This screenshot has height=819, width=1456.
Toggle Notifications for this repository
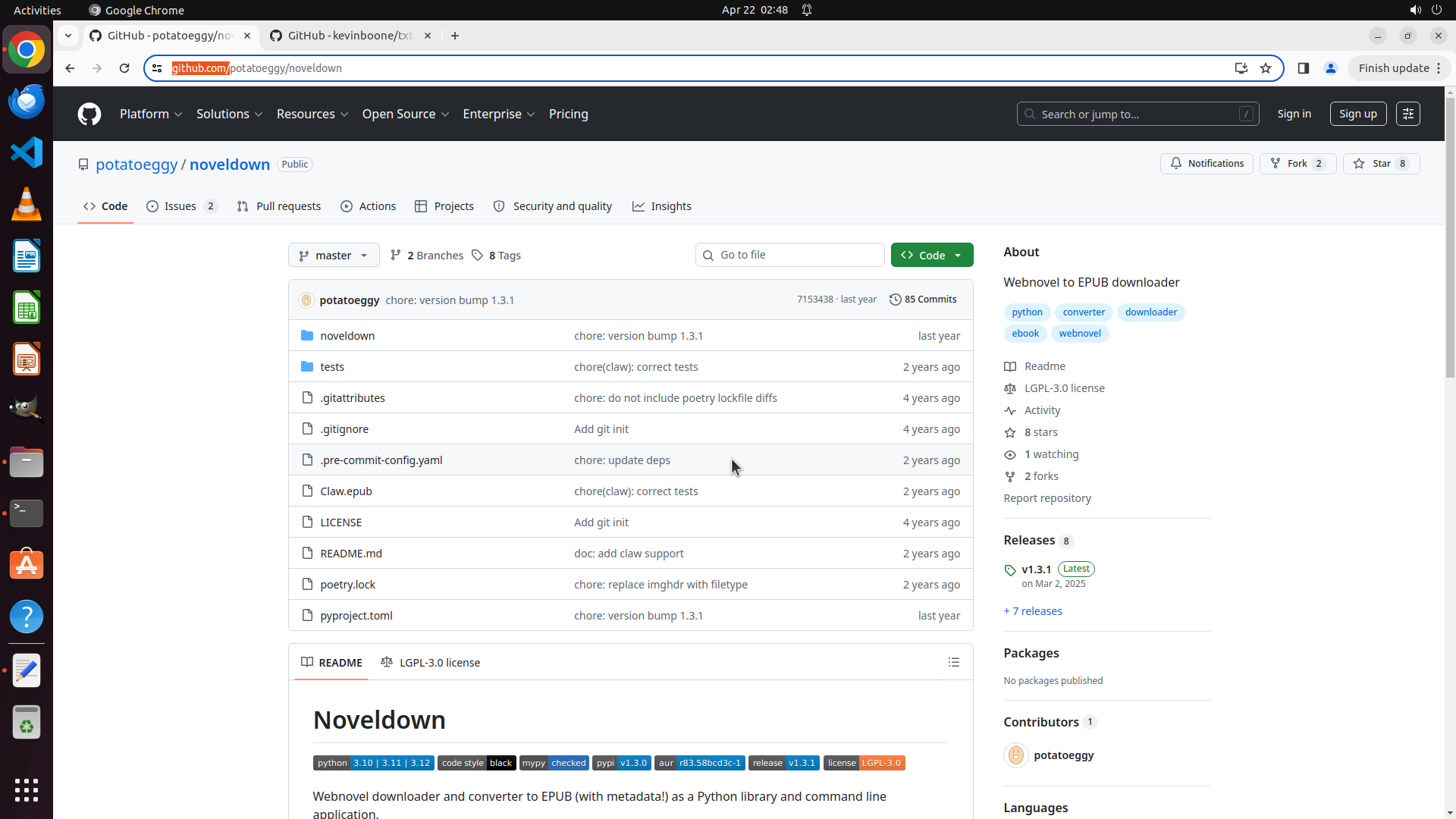click(1206, 164)
